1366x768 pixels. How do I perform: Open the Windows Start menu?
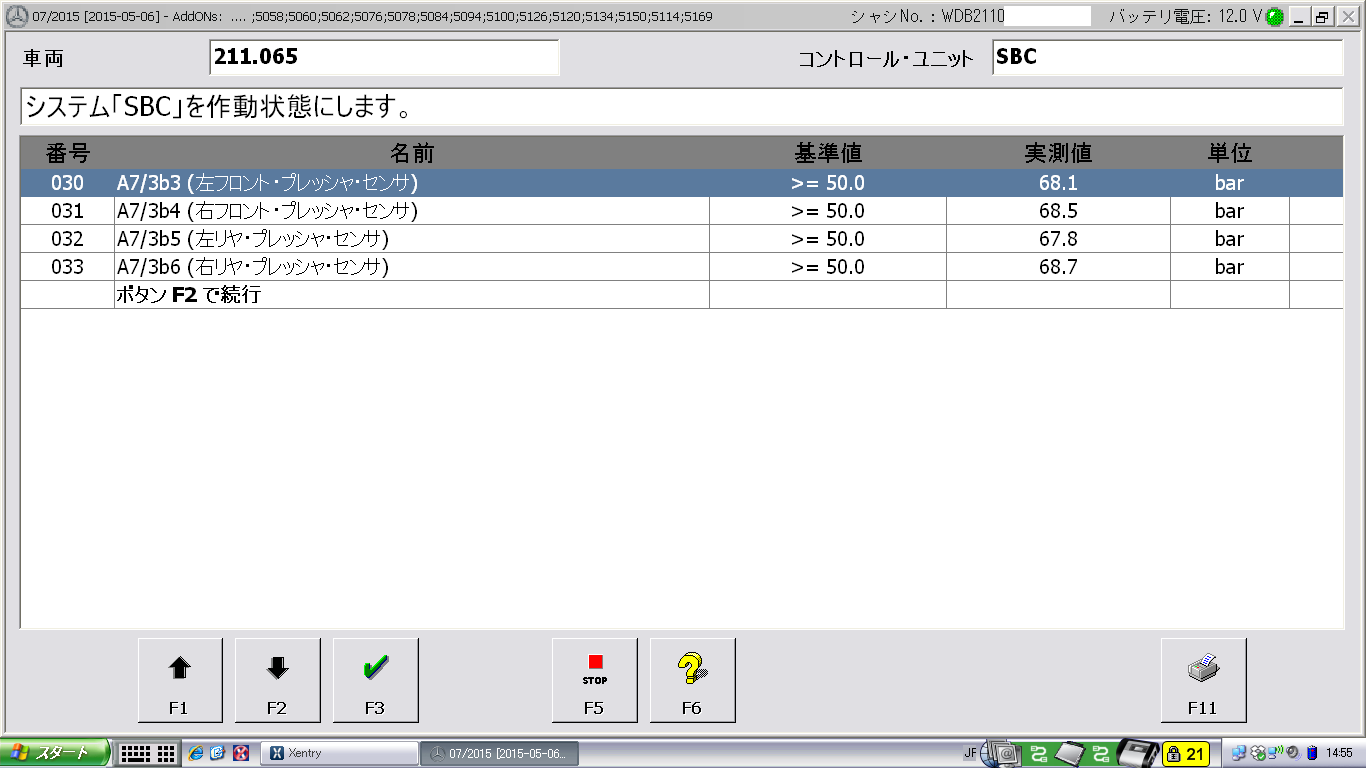click(x=53, y=753)
